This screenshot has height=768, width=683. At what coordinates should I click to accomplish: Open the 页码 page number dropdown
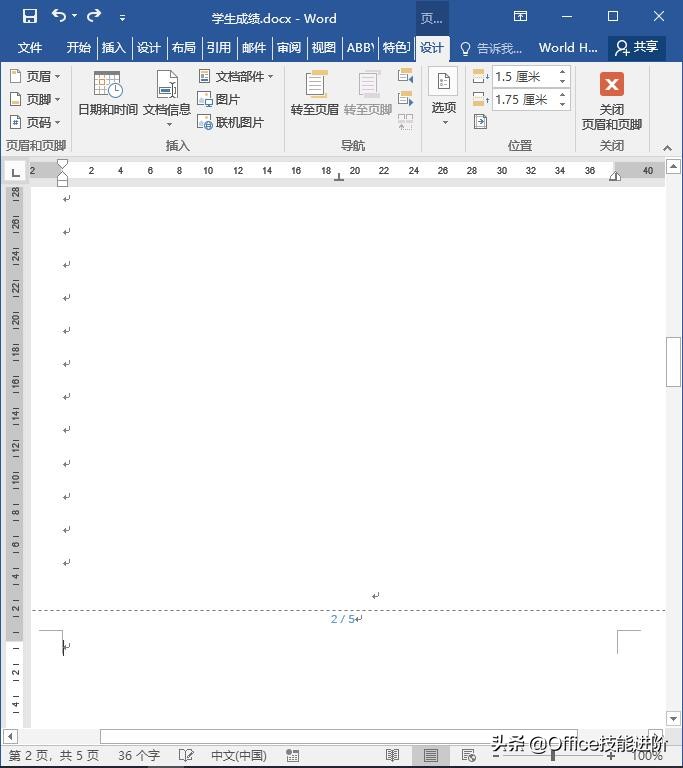click(x=35, y=122)
